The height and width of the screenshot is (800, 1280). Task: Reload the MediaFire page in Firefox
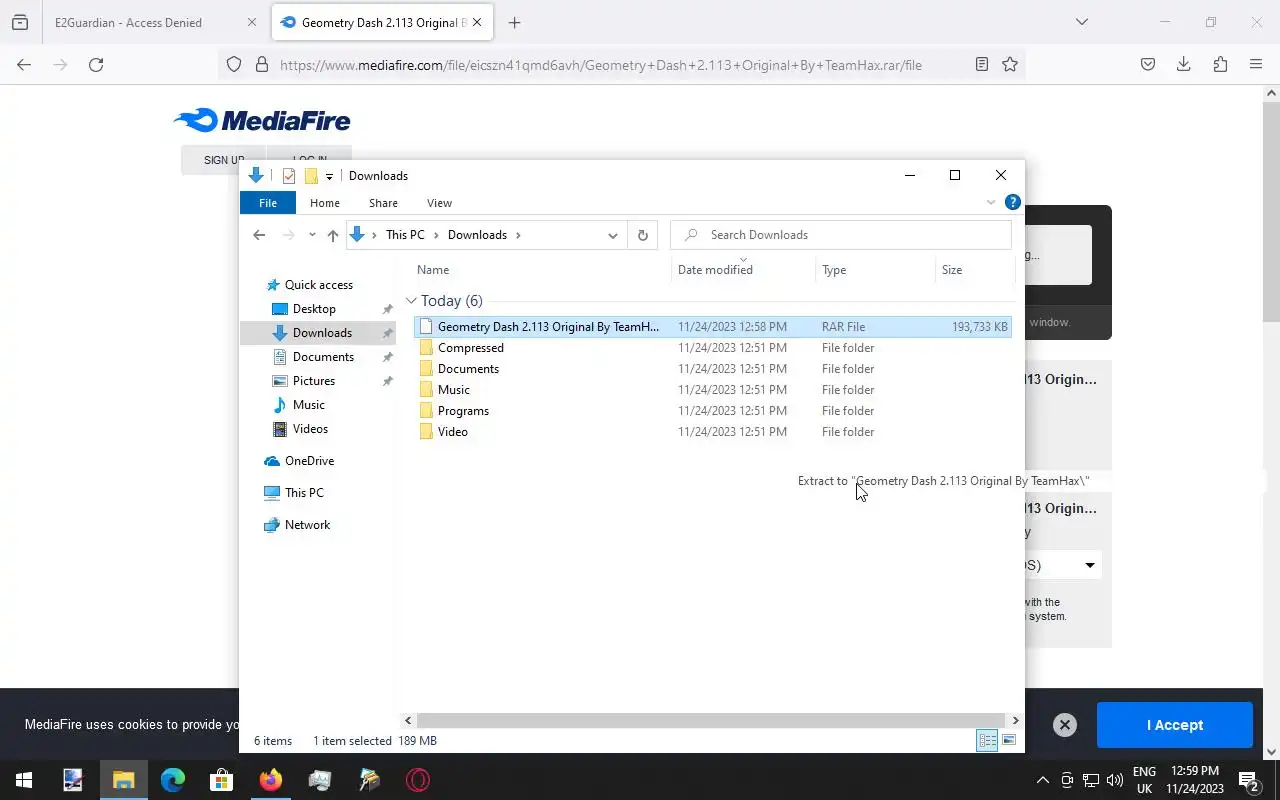[96, 65]
